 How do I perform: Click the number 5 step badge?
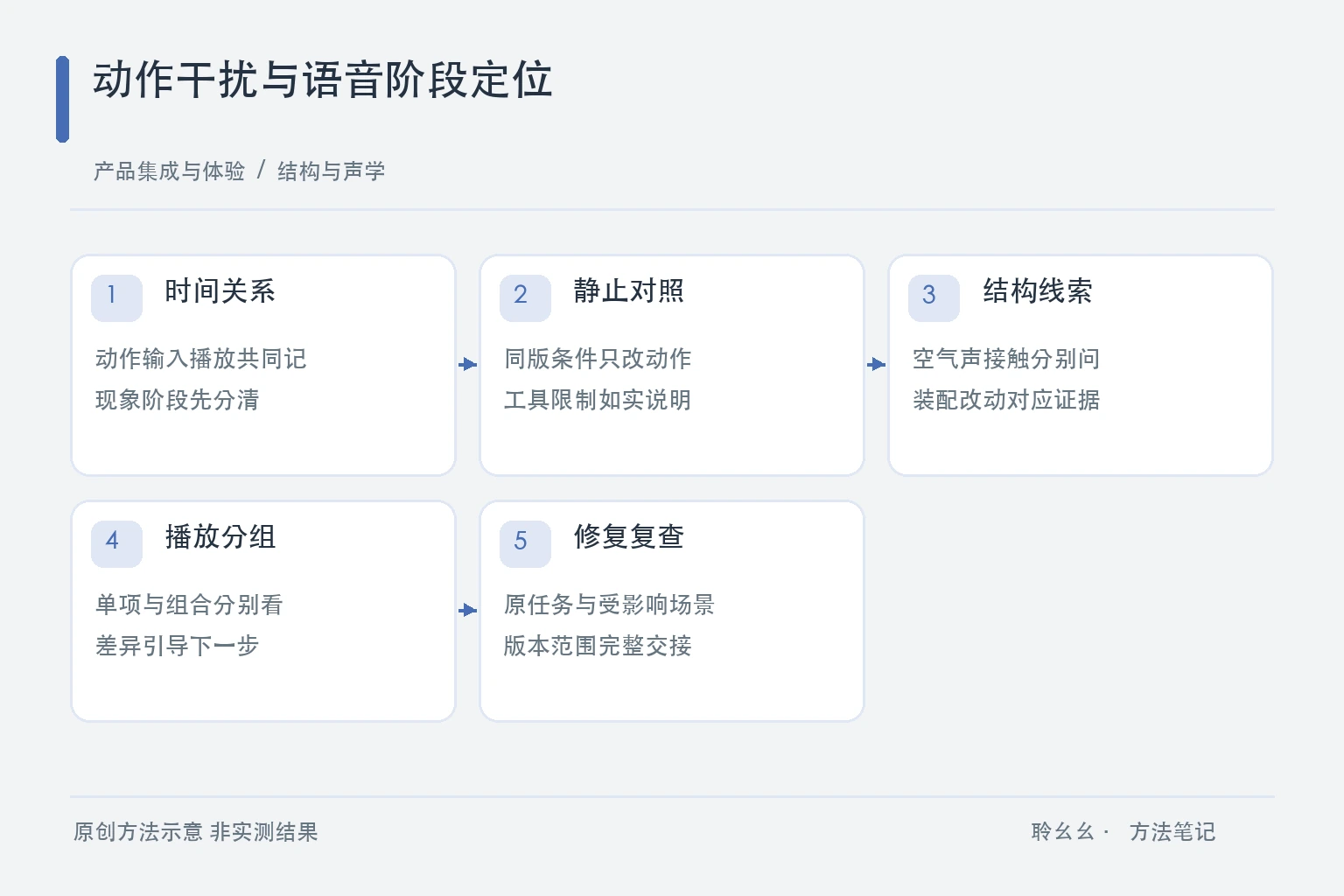coord(525,544)
